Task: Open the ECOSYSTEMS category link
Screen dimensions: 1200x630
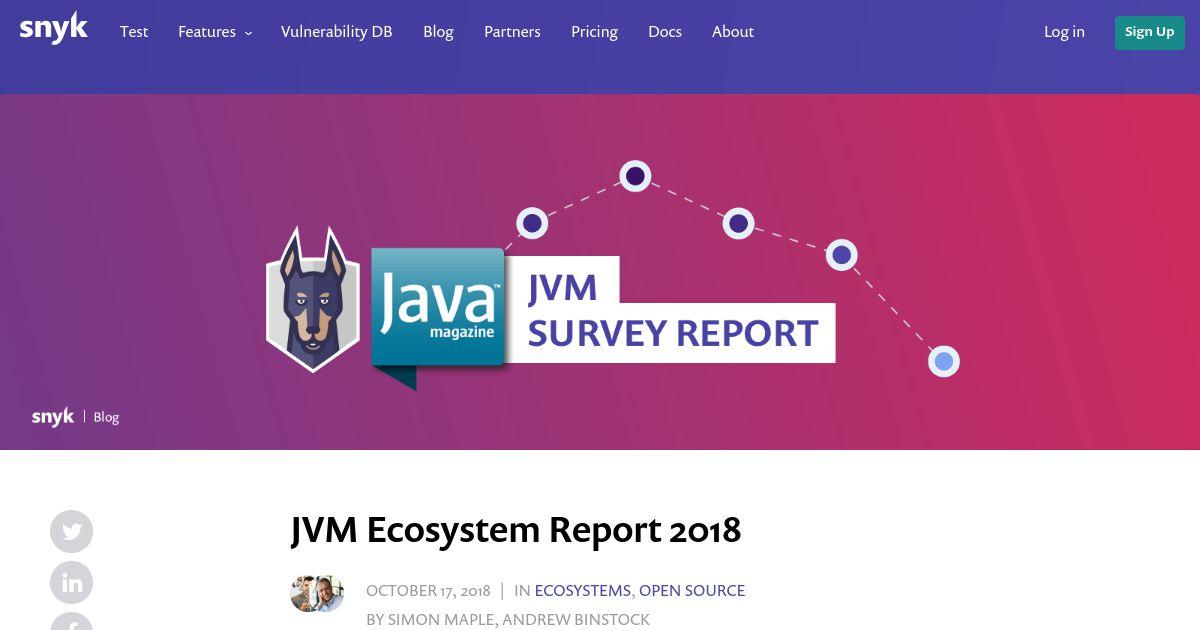Action: click(583, 591)
